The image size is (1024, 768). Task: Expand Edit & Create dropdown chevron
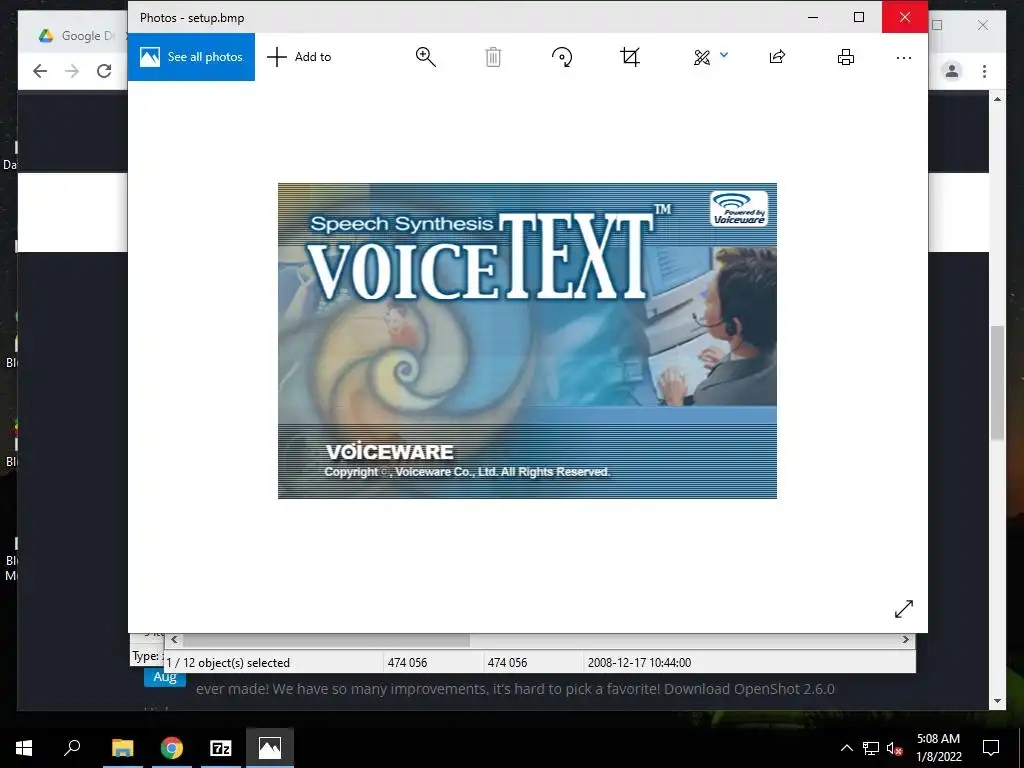tap(724, 56)
